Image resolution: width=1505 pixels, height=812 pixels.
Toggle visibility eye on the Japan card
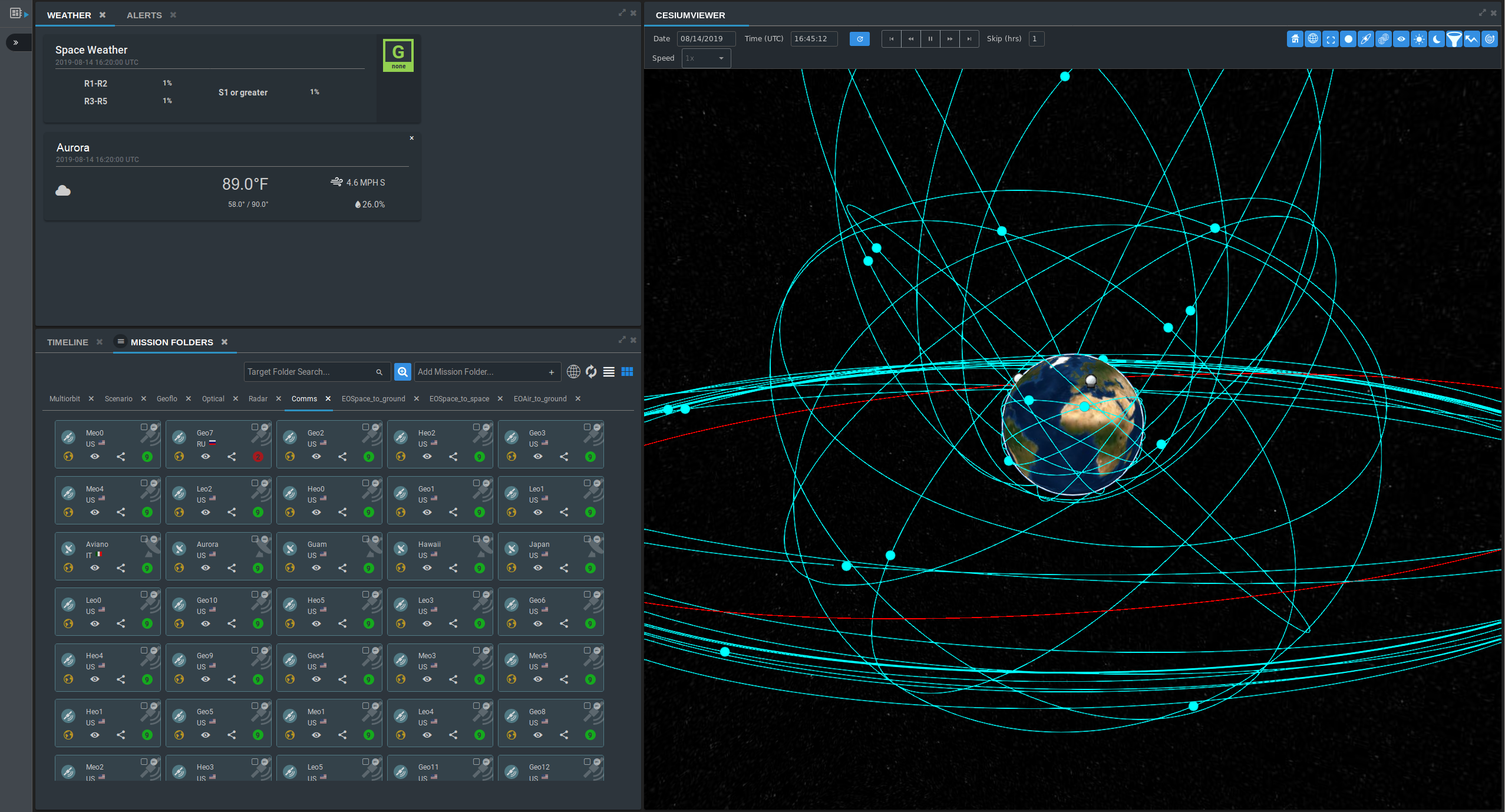(538, 568)
